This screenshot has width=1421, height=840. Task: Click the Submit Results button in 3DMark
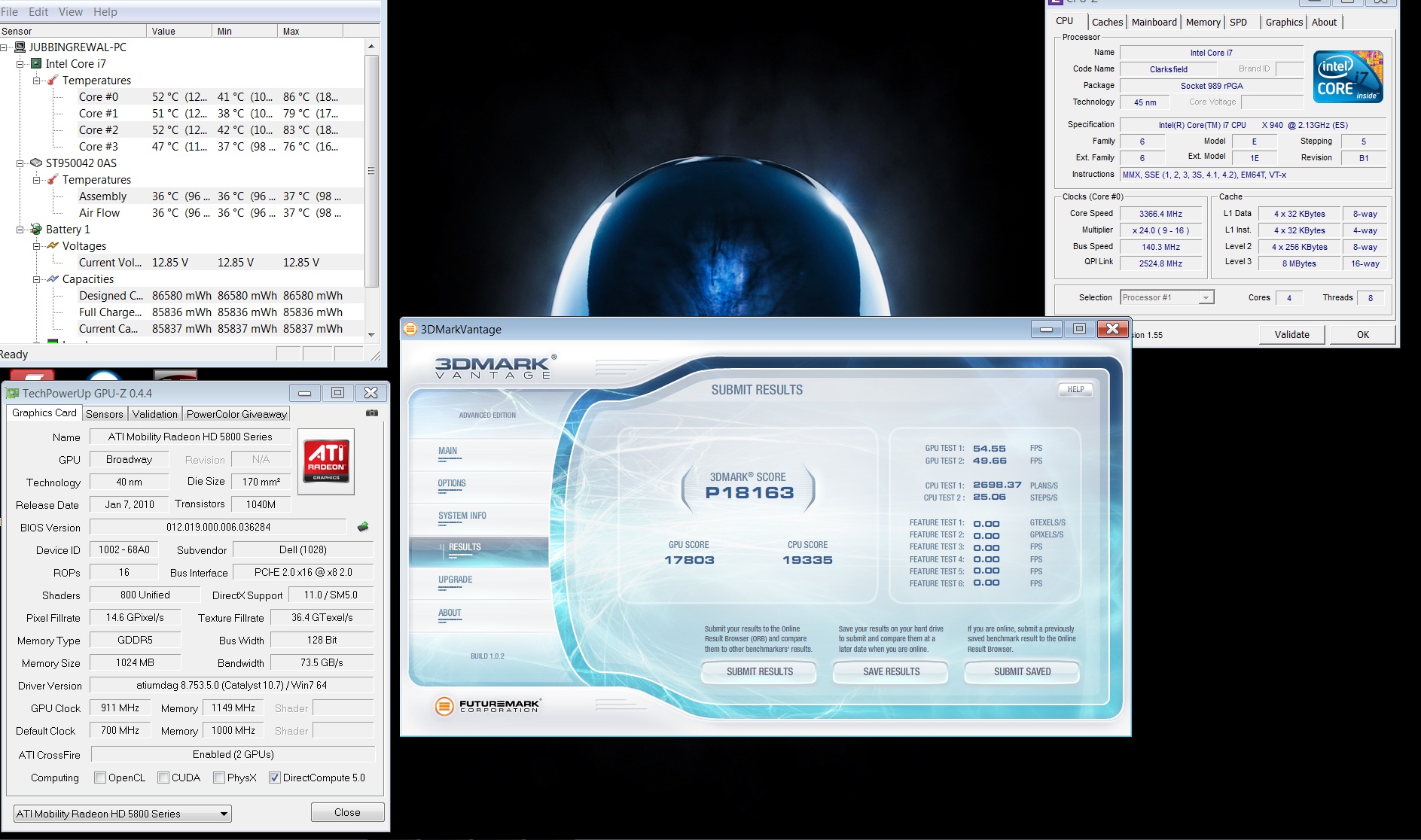[x=759, y=671]
